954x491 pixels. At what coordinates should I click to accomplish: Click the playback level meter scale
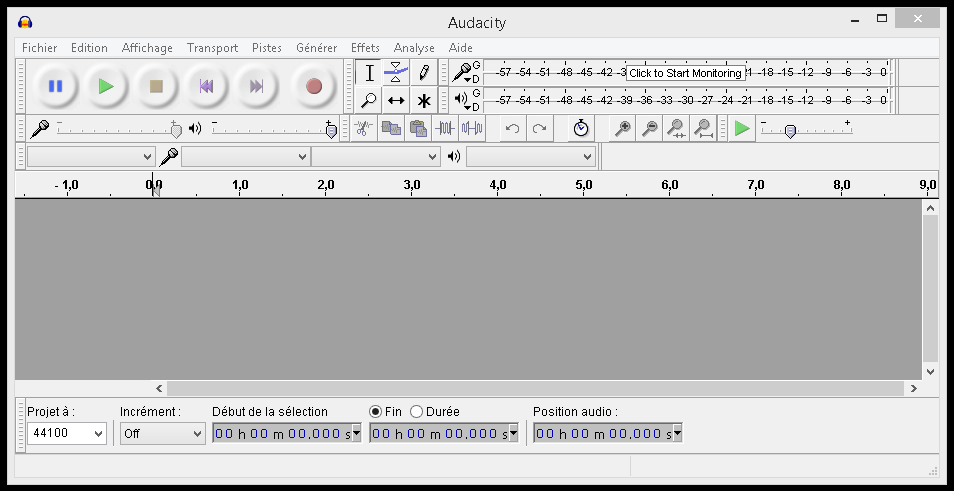tap(688, 100)
